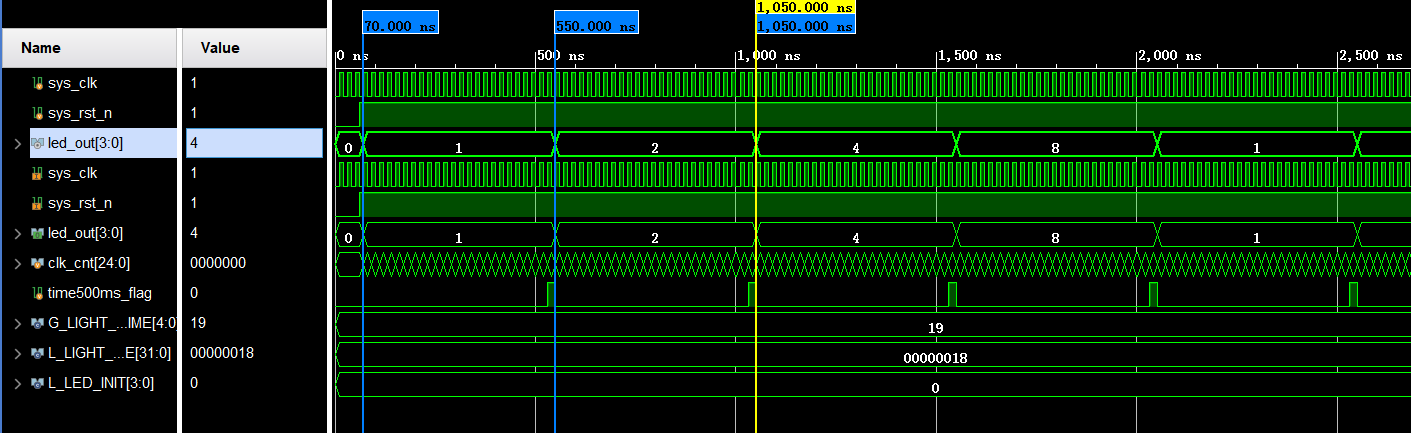The width and height of the screenshot is (1411, 433).
Task: Expand the highlighted led_out[3:0] bus
Action: (18, 143)
